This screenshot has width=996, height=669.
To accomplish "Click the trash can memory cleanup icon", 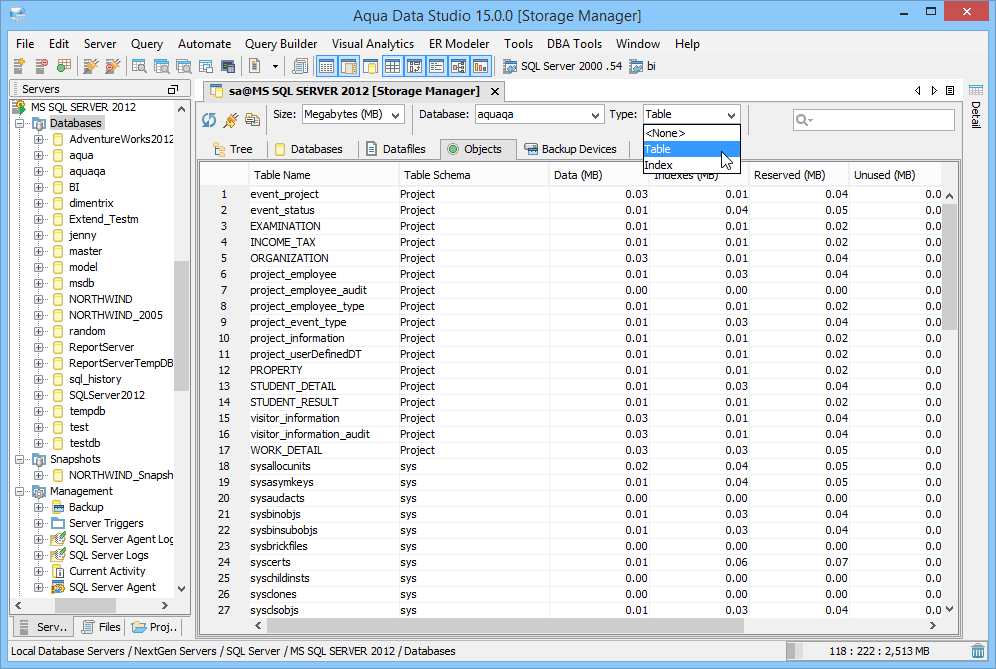I will coord(978,651).
